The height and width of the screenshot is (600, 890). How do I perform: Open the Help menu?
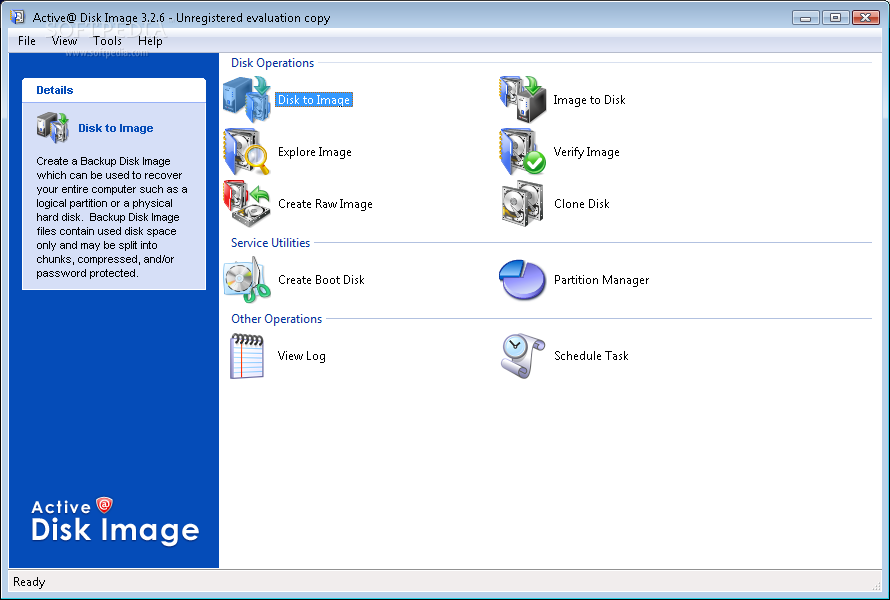tap(150, 41)
